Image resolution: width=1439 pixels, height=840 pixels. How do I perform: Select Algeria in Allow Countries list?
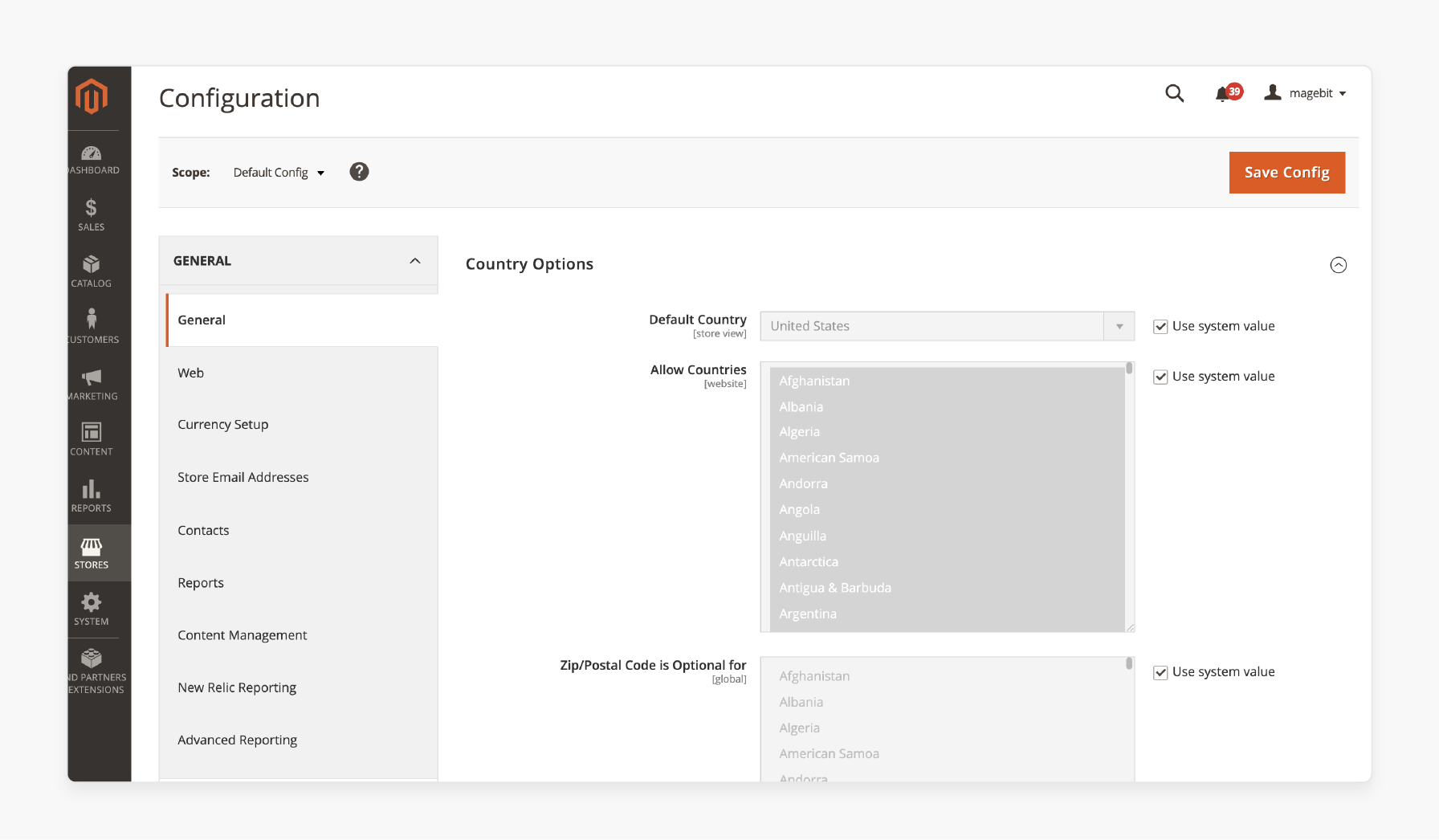(948, 432)
